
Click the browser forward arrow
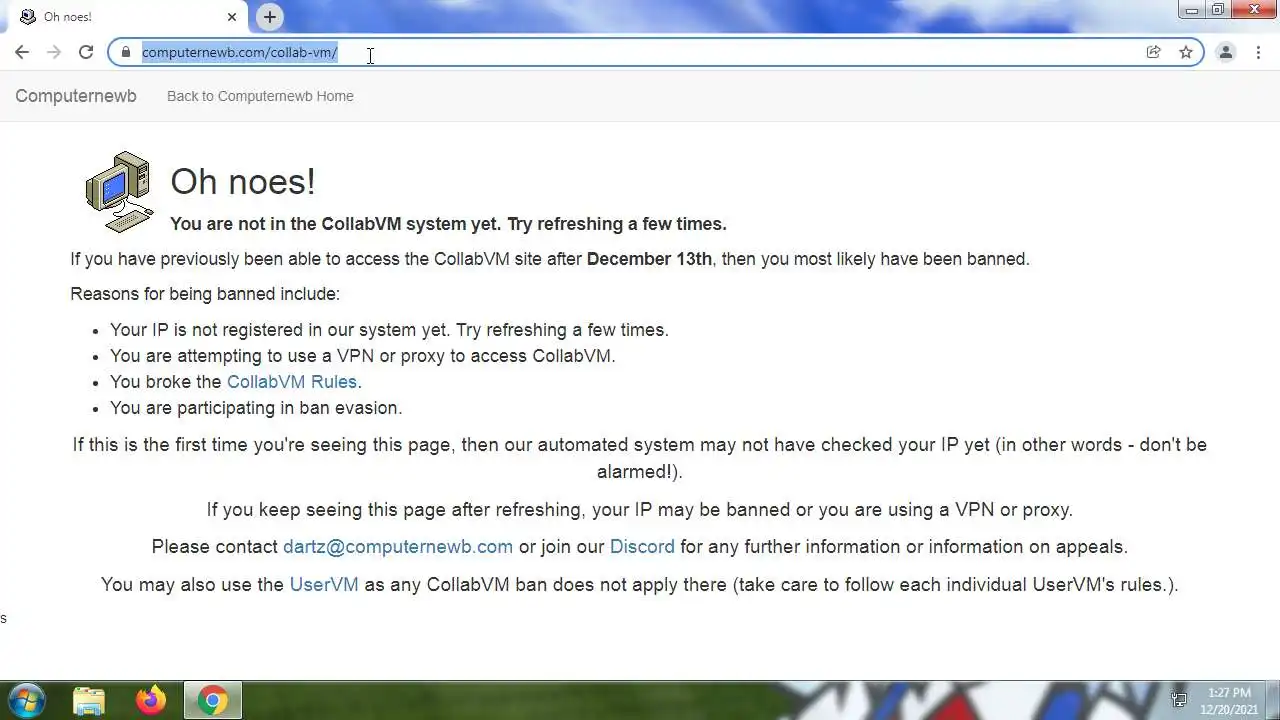click(x=54, y=52)
